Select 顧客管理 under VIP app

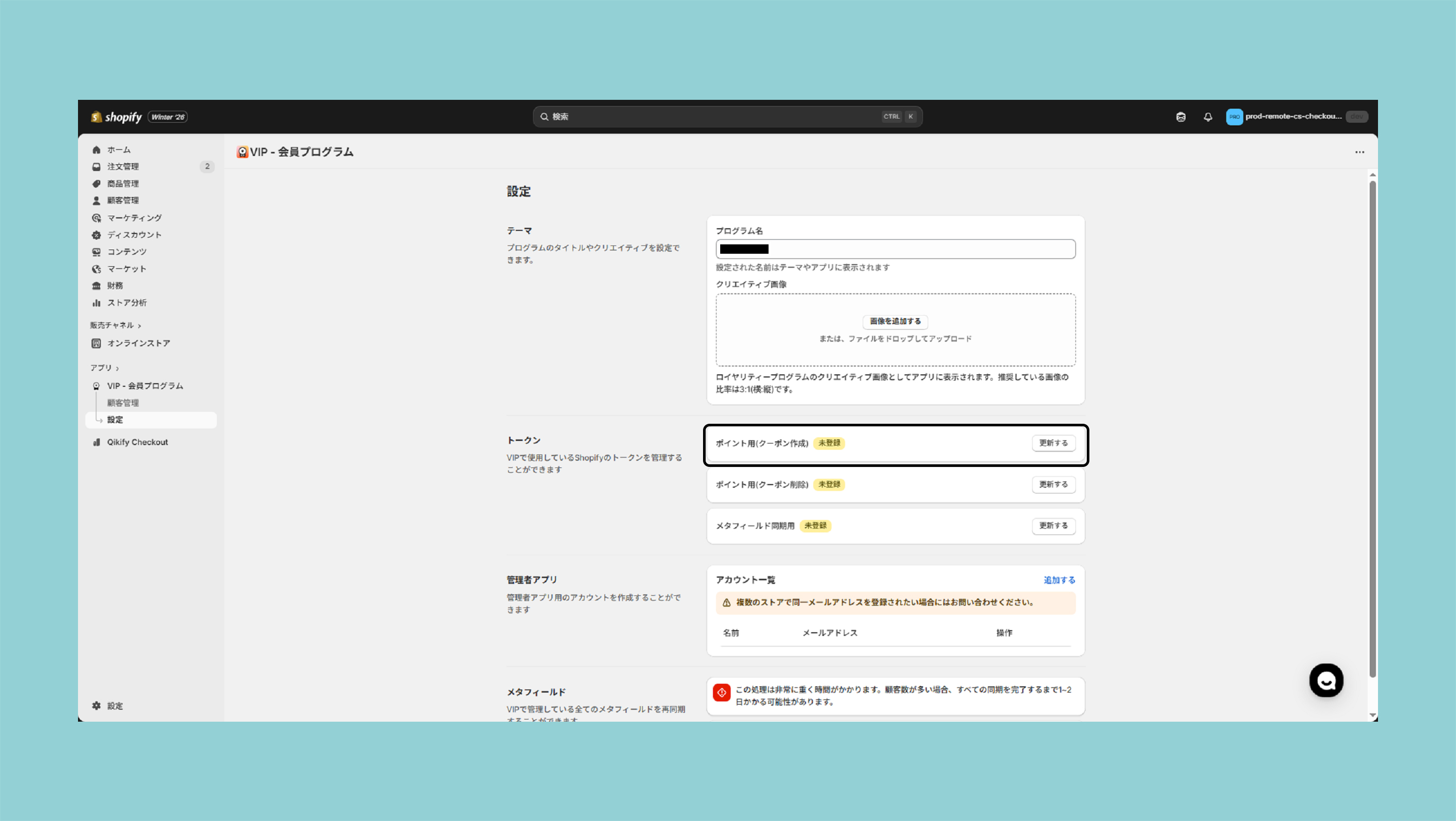point(123,403)
